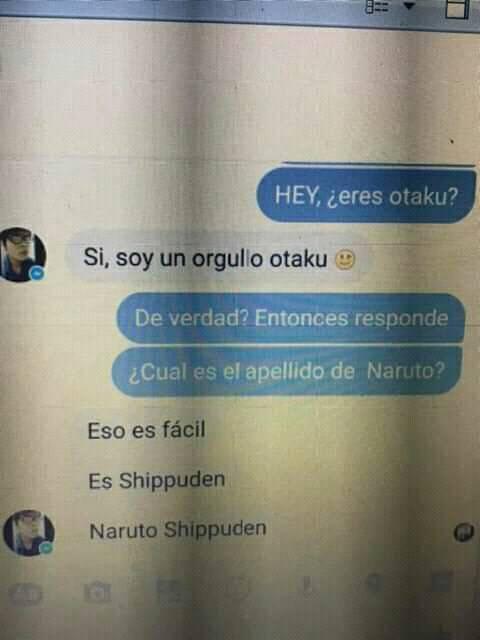480x640 pixels.
Task: Tap the microphone icon in the bottom toolbar
Action: (x=307, y=587)
